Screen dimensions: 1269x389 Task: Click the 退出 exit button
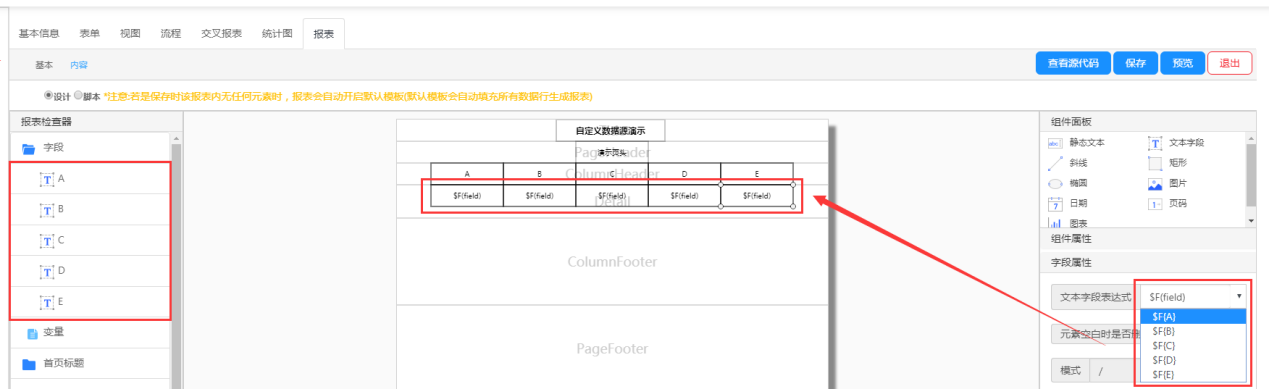[x=1229, y=63]
